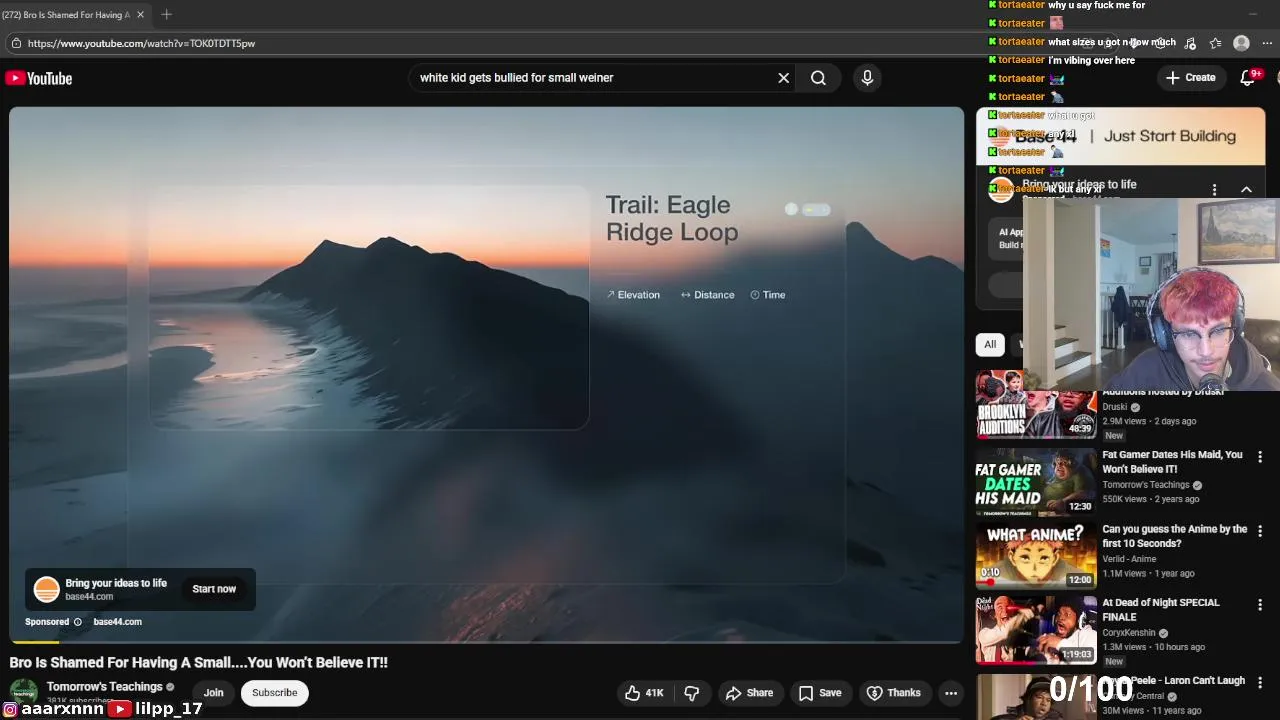Click the Key & Peele Laron Can't Laugh title
The height and width of the screenshot is (720, 1280).
click(1175, 681)
